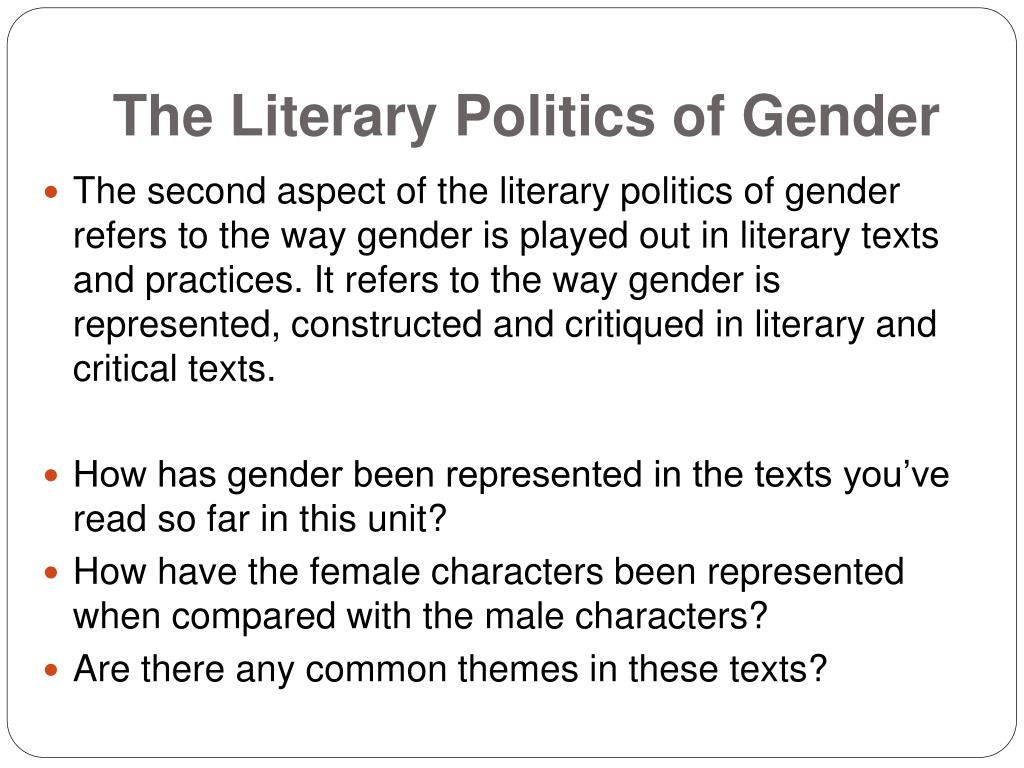Click the words 'critical texts.'
Viewport: 1024px width, 768px height.
(x=174, y=369)
